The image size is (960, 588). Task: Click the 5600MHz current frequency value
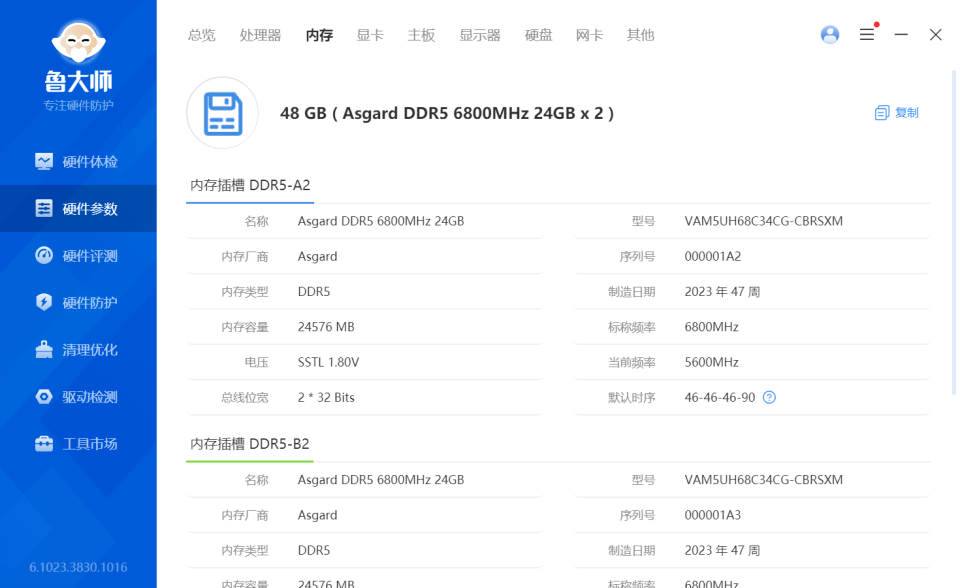tap(711, 363)
